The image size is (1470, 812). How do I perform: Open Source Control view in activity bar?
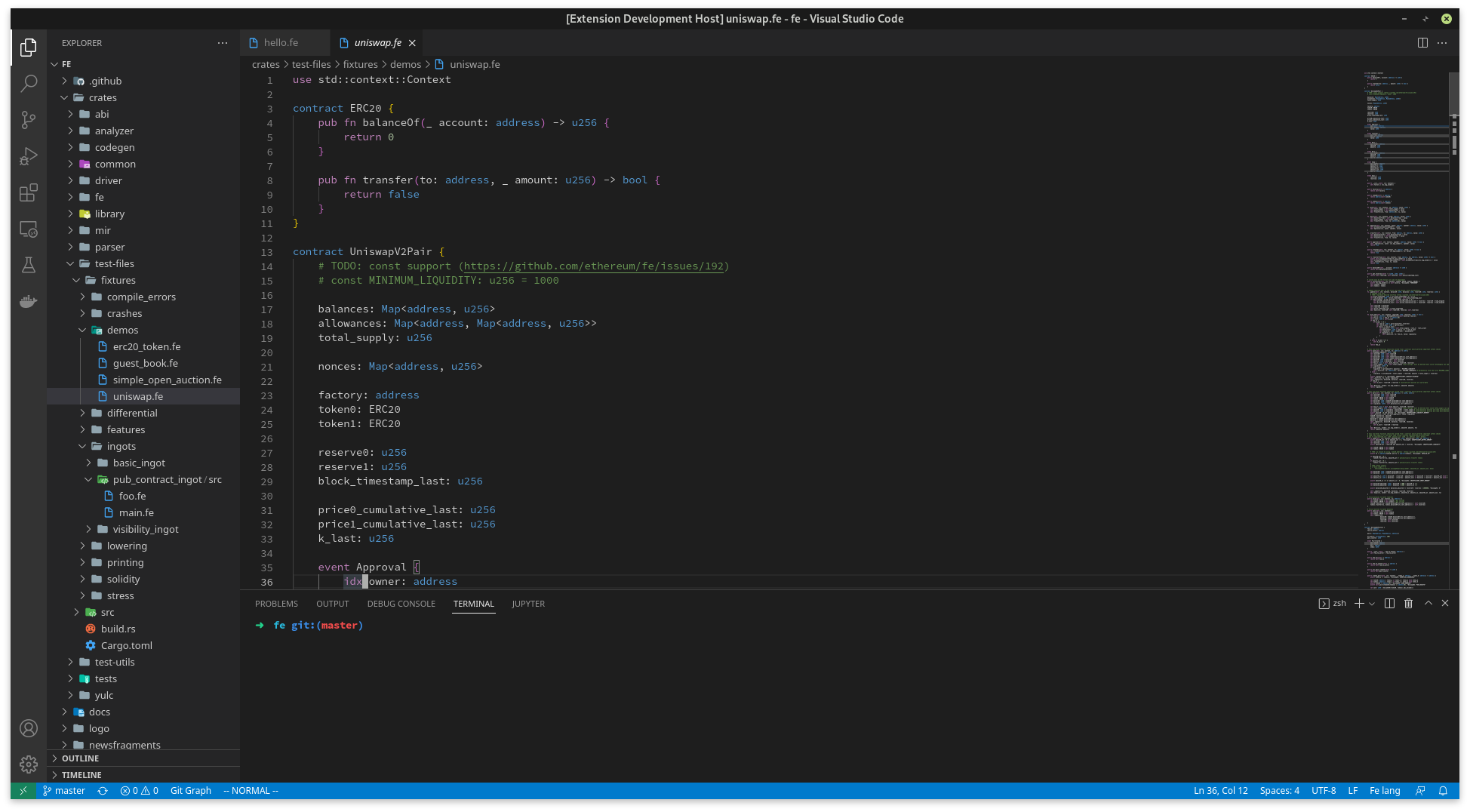[x=29, y=120]
